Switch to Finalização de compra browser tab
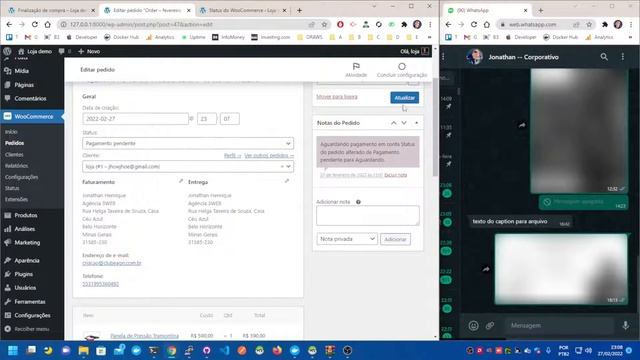 (x=51, y=10)
